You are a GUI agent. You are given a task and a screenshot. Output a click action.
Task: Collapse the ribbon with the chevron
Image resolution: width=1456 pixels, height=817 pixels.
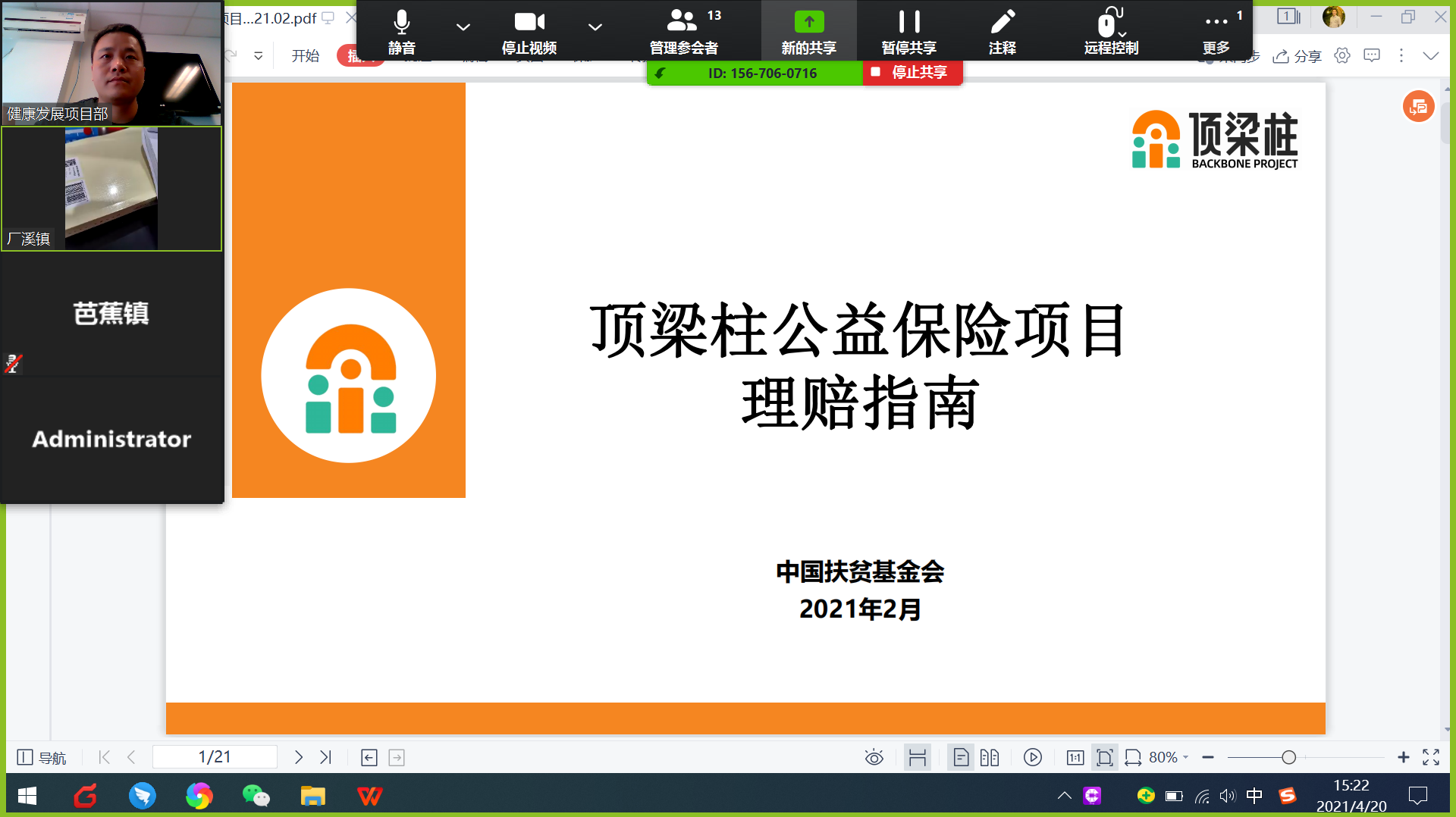(1431, 55)
